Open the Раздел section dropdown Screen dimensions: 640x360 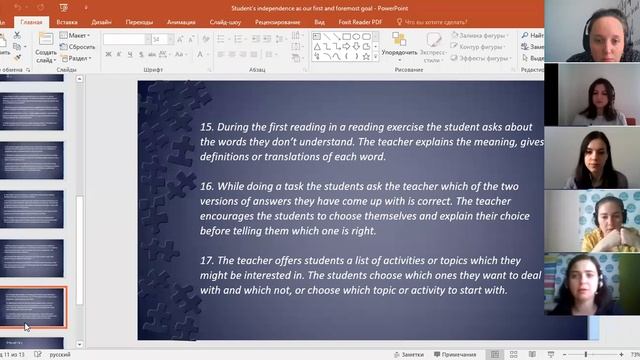[x=76, y=58]
